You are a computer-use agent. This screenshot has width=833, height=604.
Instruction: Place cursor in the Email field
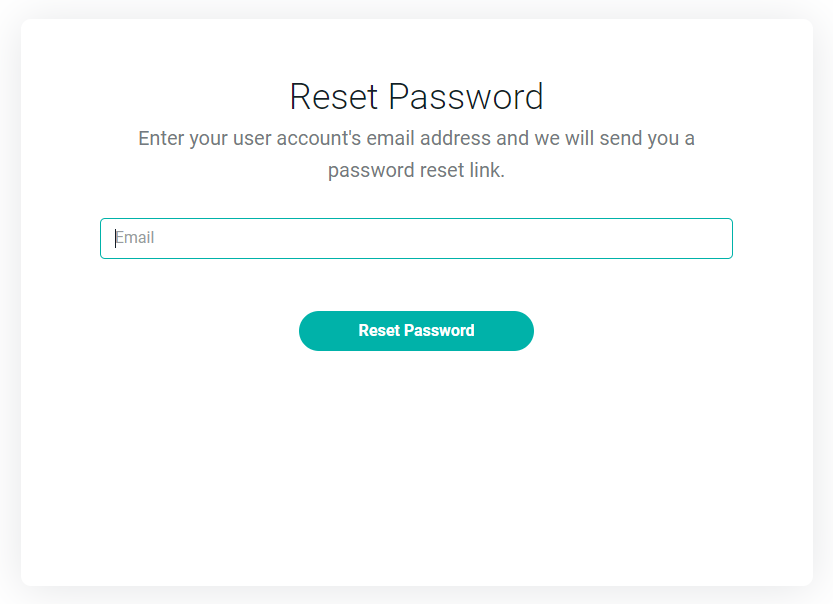pos(416,238)
